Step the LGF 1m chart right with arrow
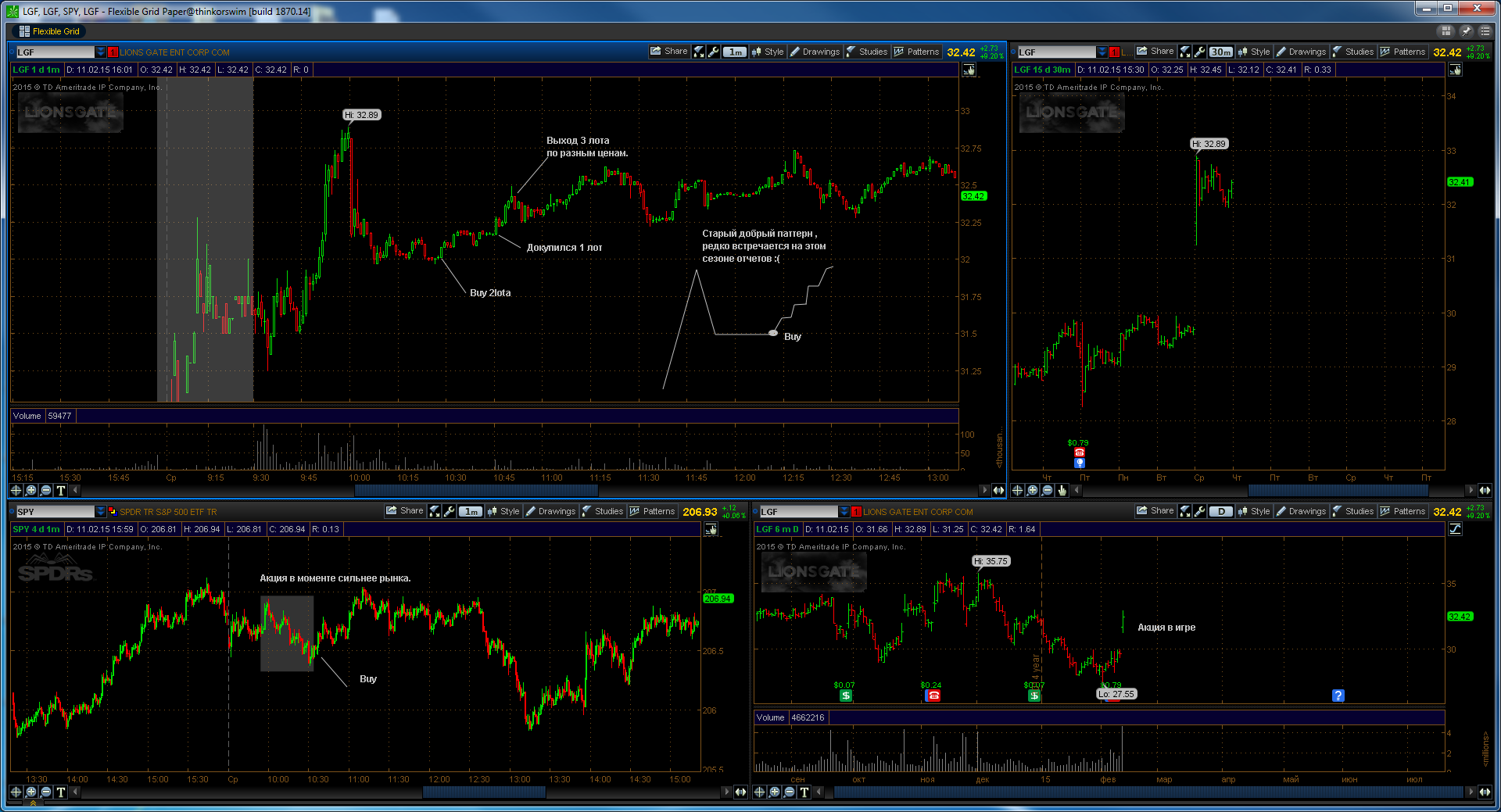 click(x=984, y=490)
